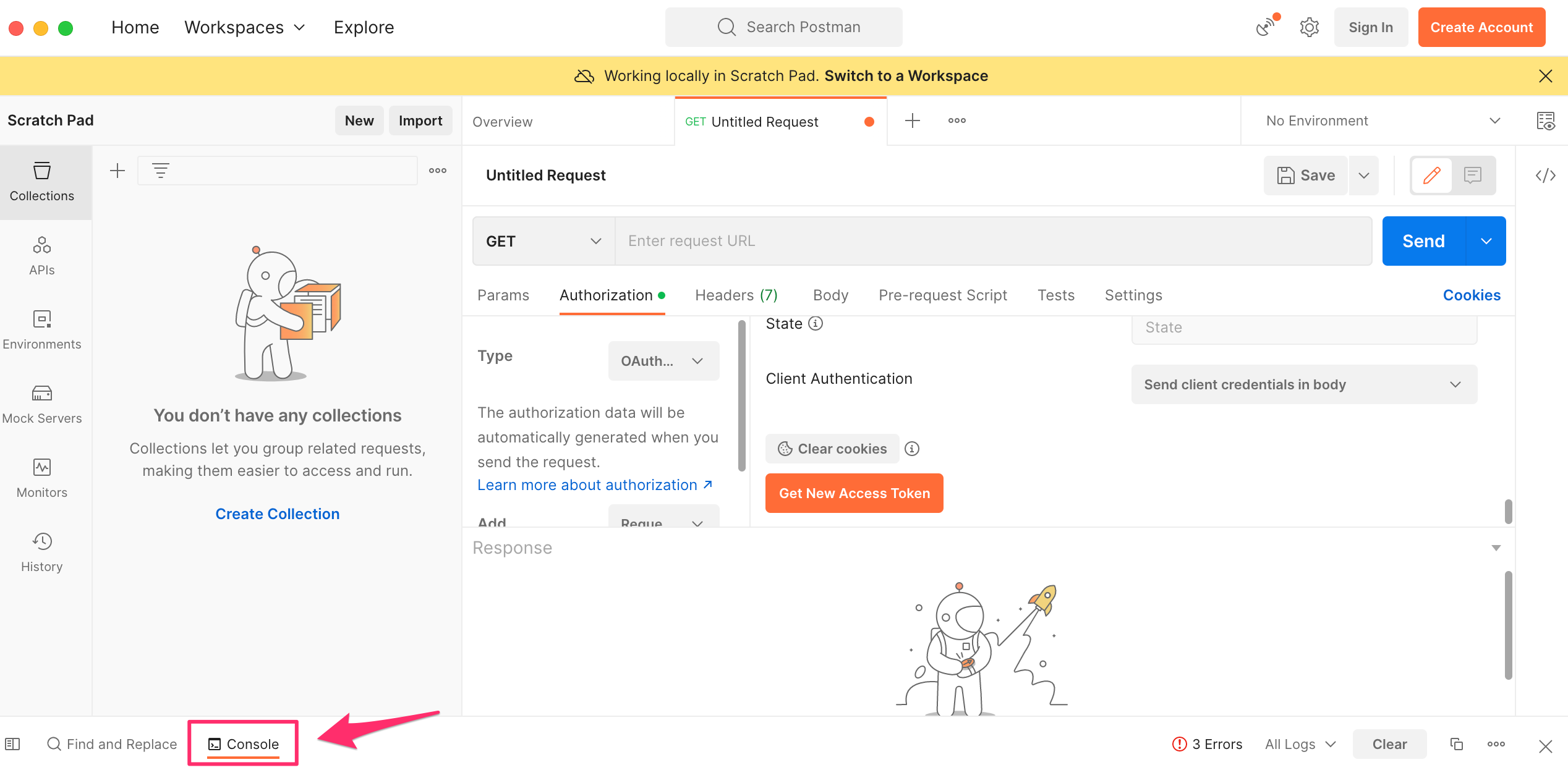Image resolution: width=1568 pixels, height=770 pixels.
Task: Switch to the Headers (7) tab
Action: click(736, 295)
